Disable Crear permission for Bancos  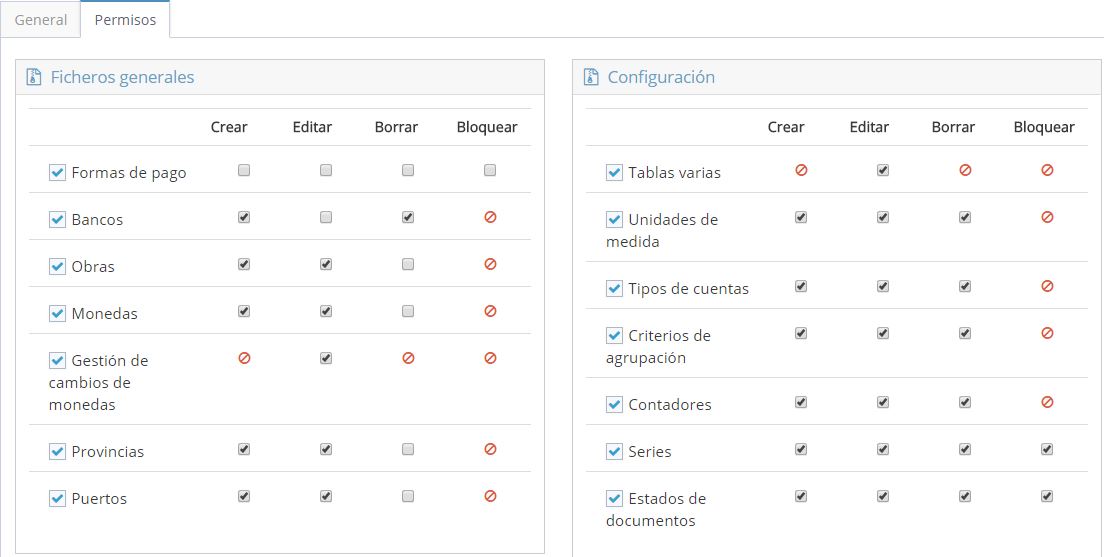(x=244, y=217)
